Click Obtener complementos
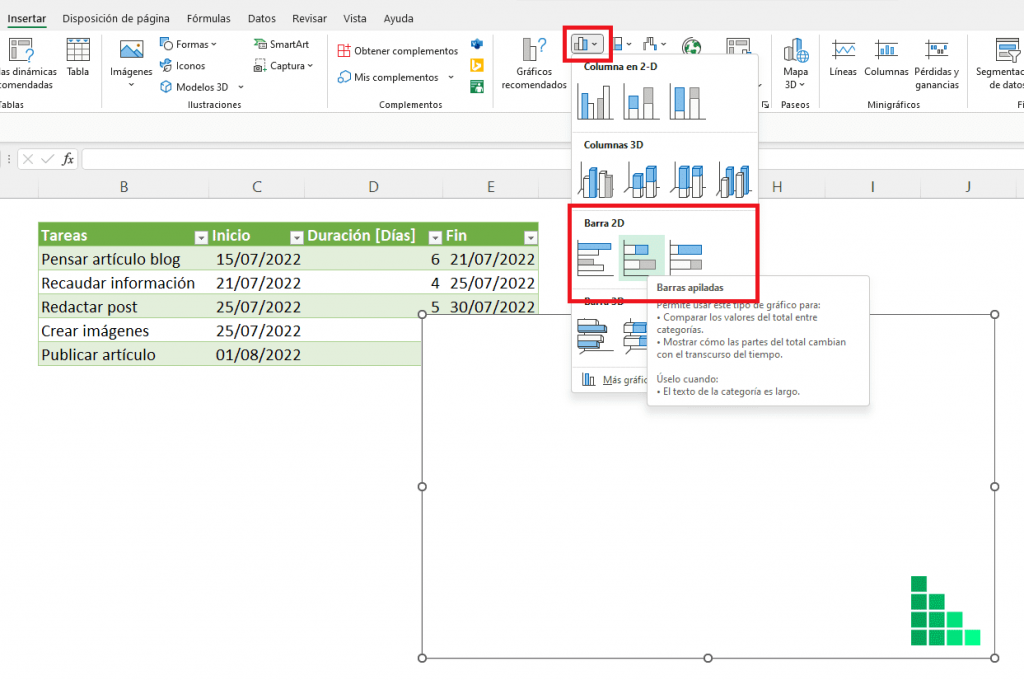1024x680 pixels. click(398, 51)
